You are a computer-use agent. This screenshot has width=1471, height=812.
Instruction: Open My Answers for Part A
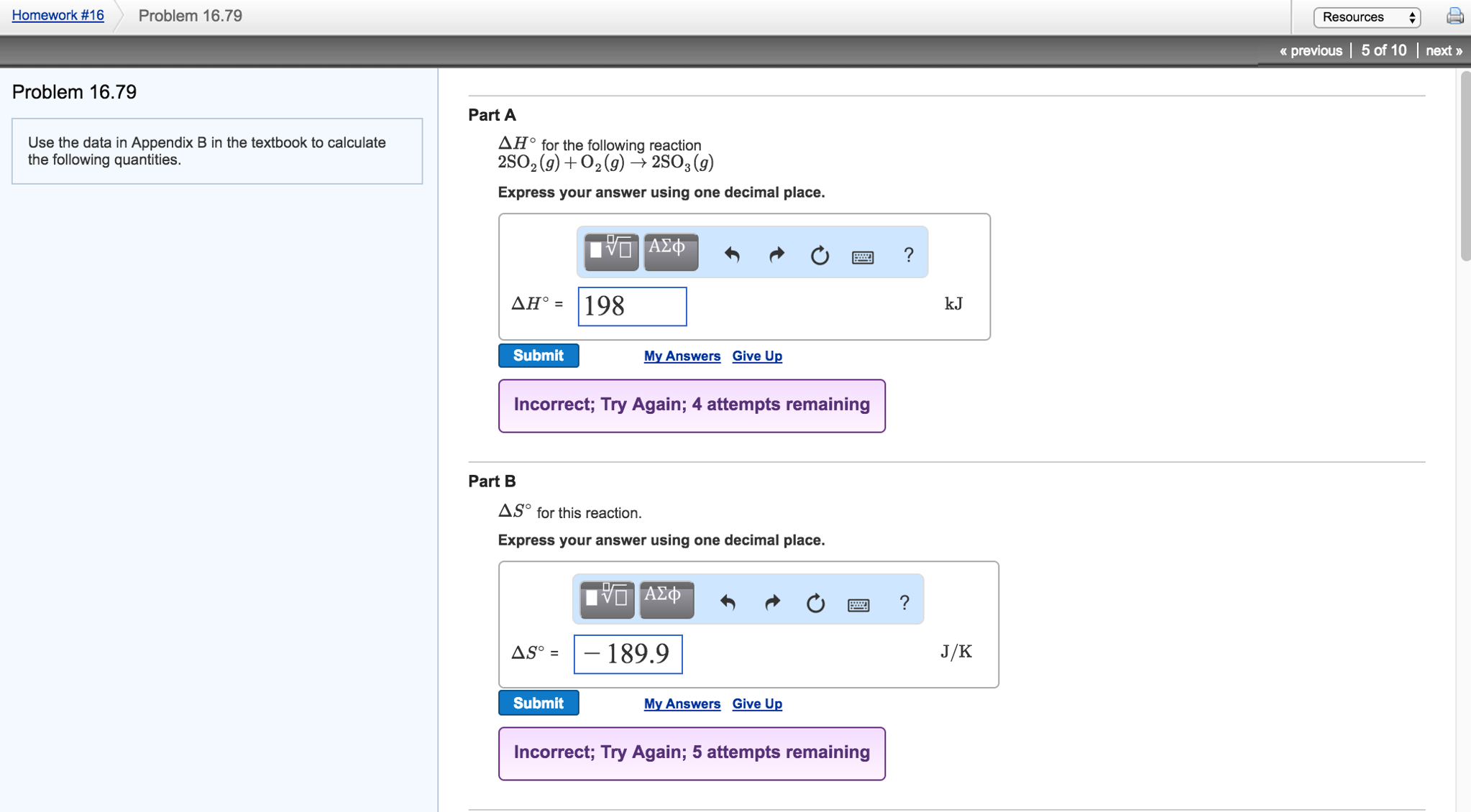coord(682,356)
